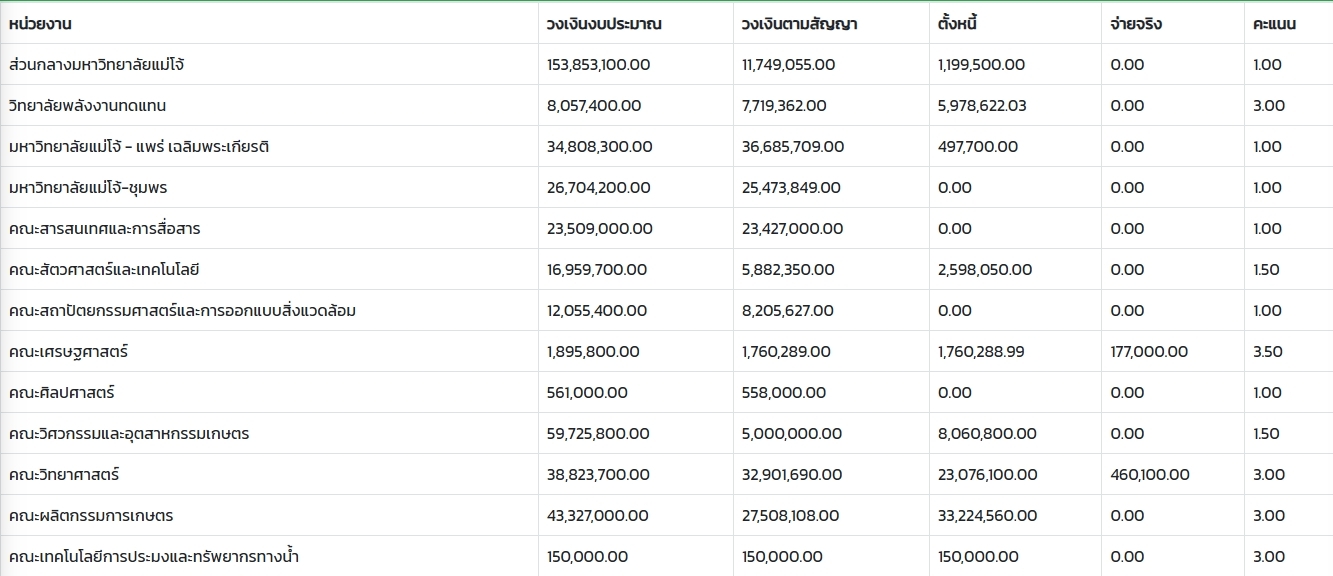Click the วงเงินงบประมาณ column header
1333x576 pixels.
[604, 24]
